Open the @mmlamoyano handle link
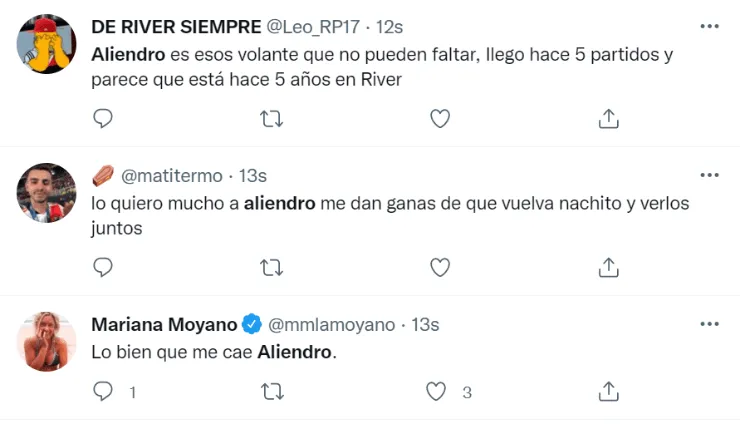Viewport: 740px width, 429px height. 335,325
